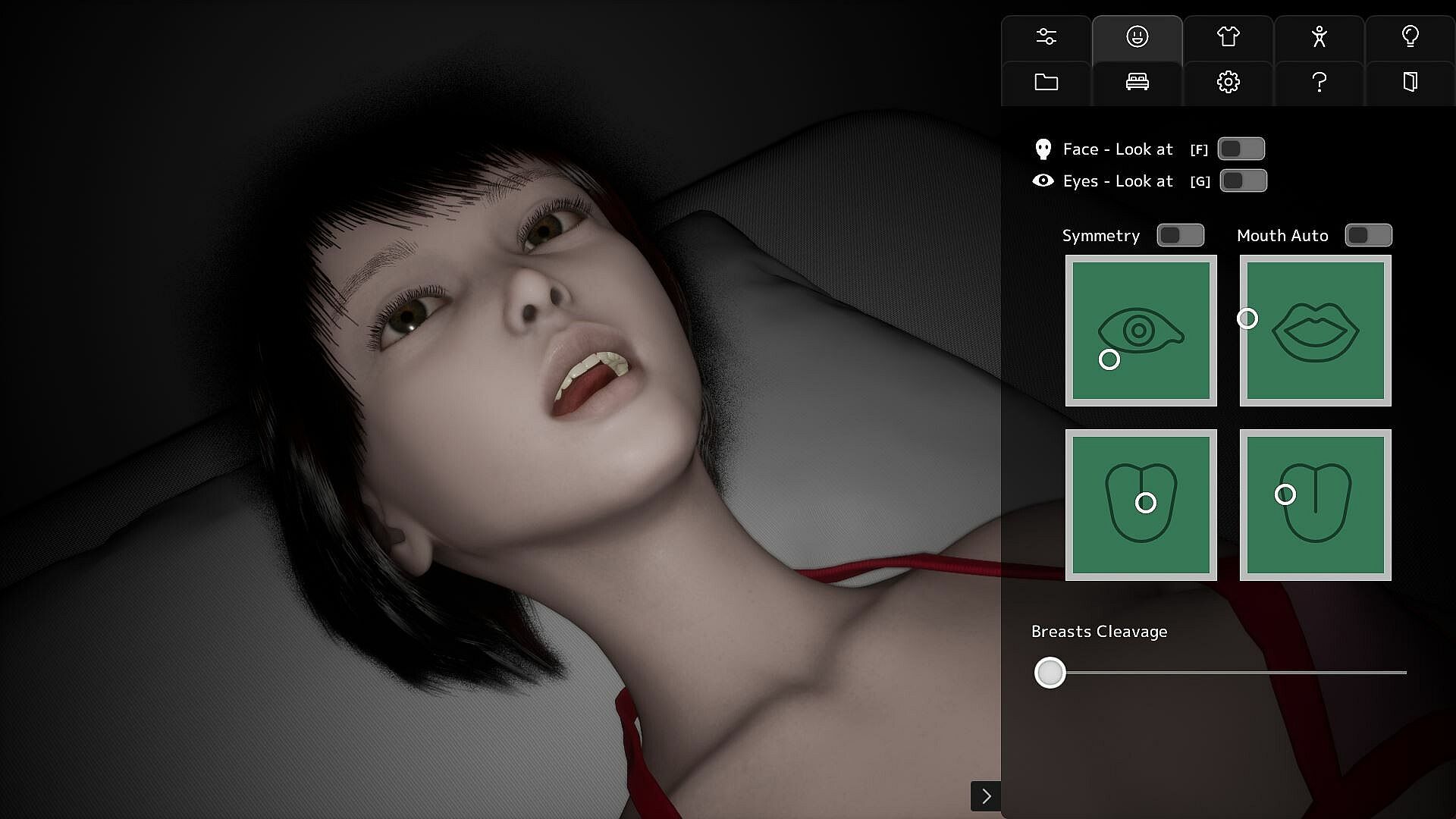Click the Breasts Cleavage slider handle

pyautogui.click(x=1050, y=673)
